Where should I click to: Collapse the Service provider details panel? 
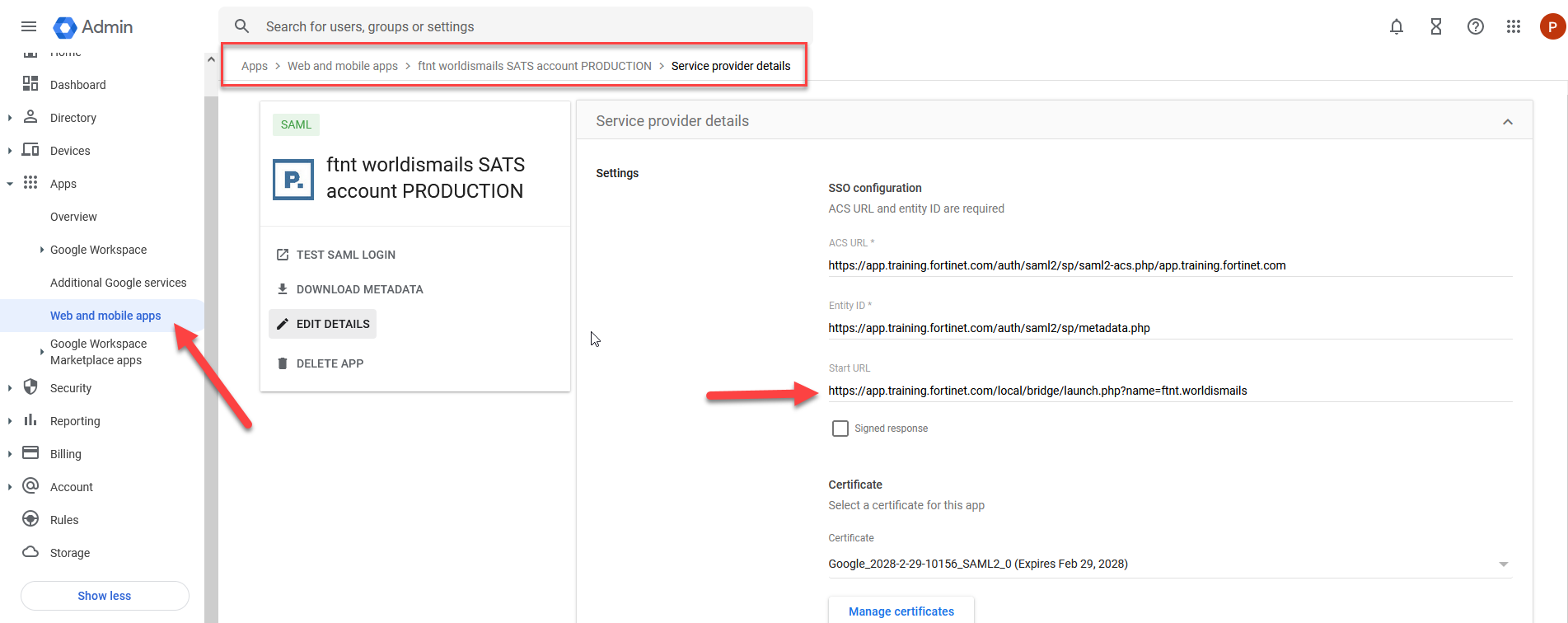(1508, 122)
